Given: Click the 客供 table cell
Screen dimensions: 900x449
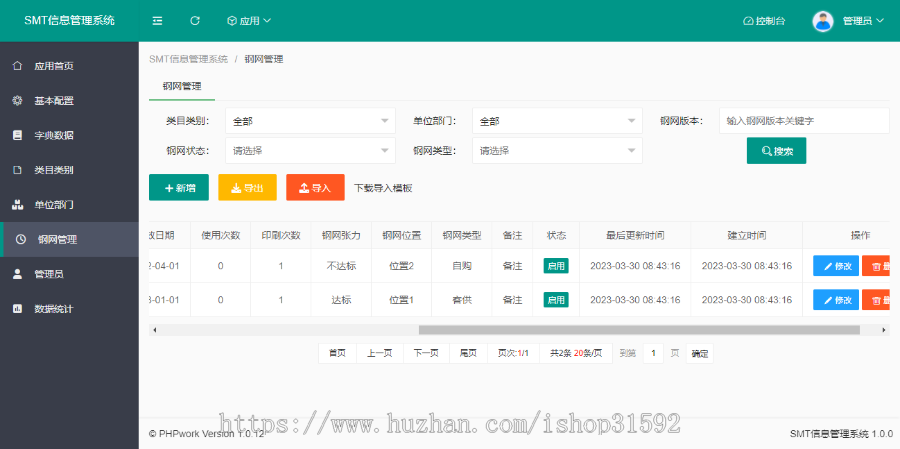Looking at the screenshot, I should 461,300.
